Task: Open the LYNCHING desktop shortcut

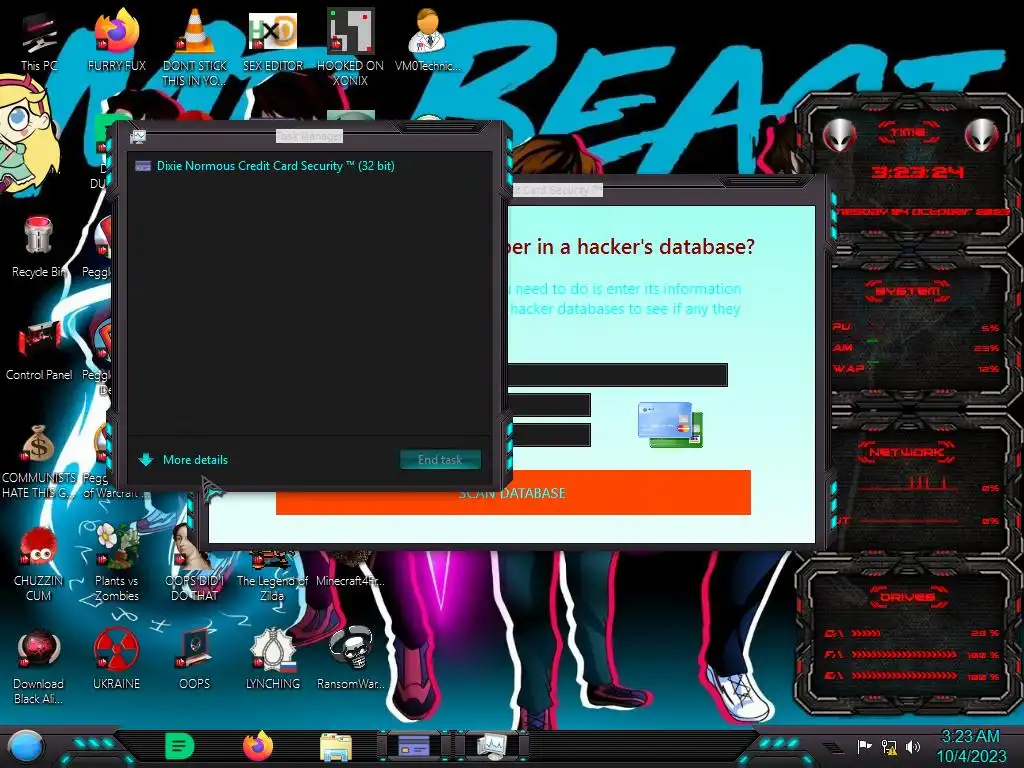Action: [272, 660]
